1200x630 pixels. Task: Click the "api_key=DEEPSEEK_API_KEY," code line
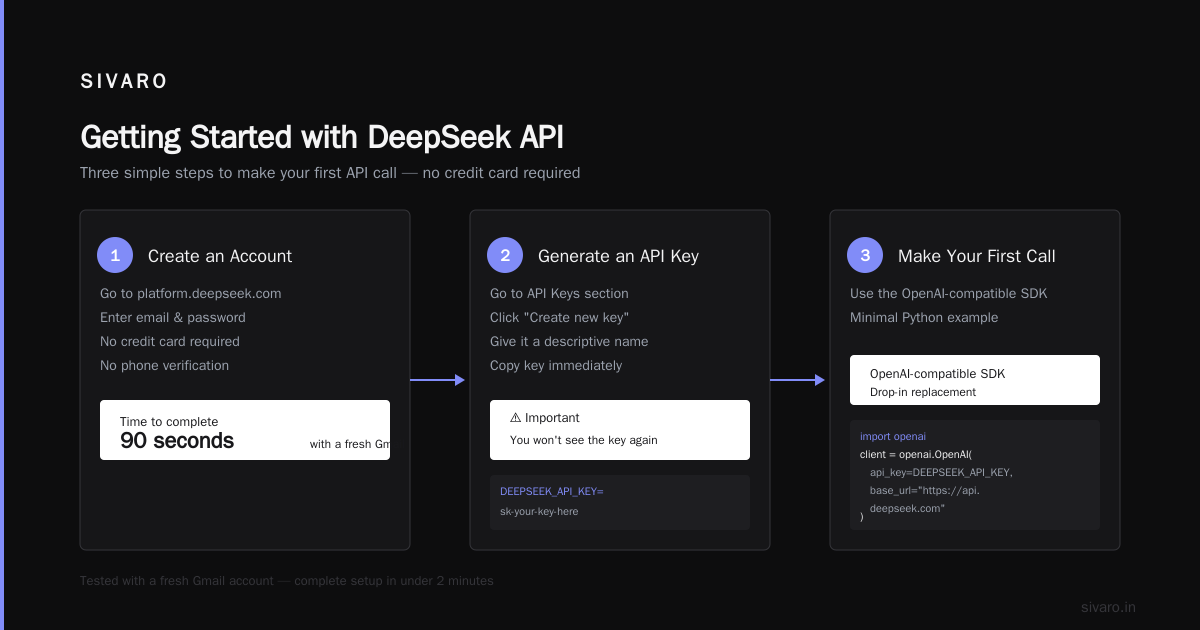pyautogui.click(x=942, y=472)
